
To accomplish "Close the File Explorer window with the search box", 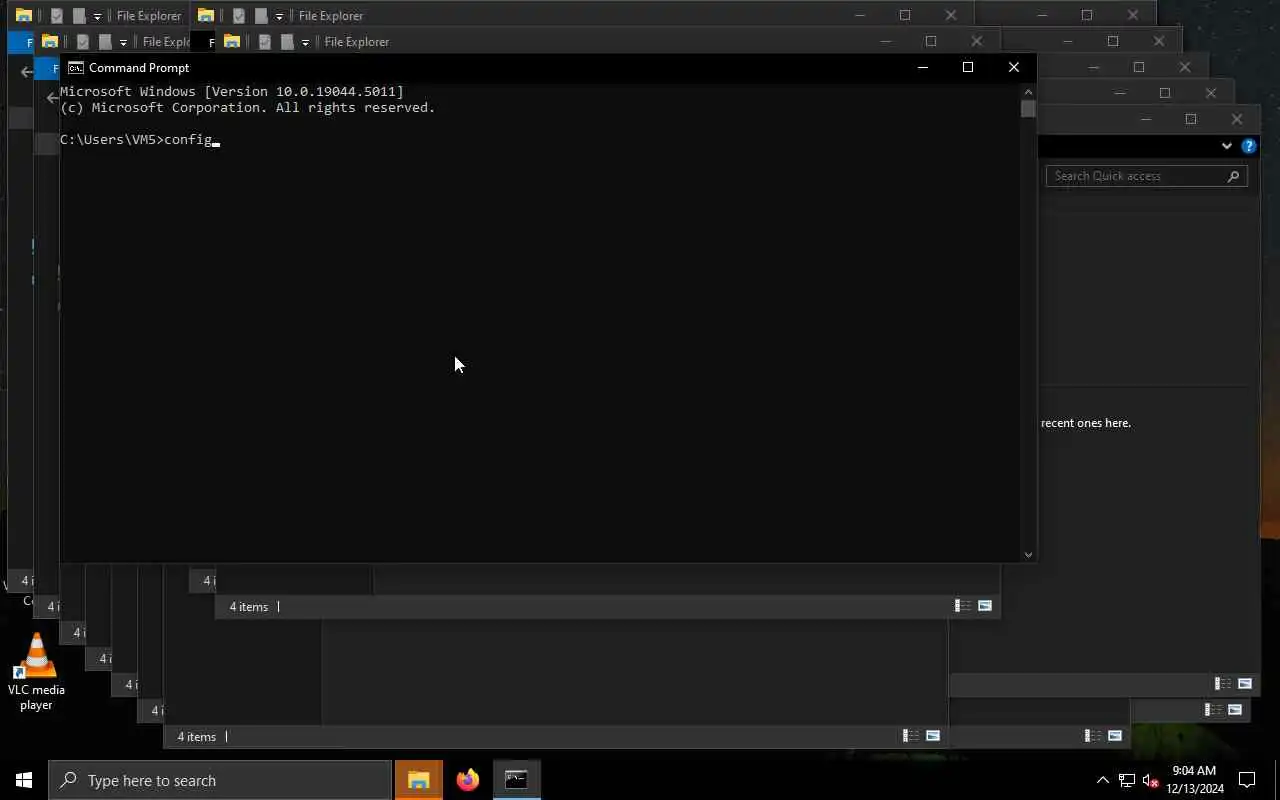I will (x=1237, y=119).
